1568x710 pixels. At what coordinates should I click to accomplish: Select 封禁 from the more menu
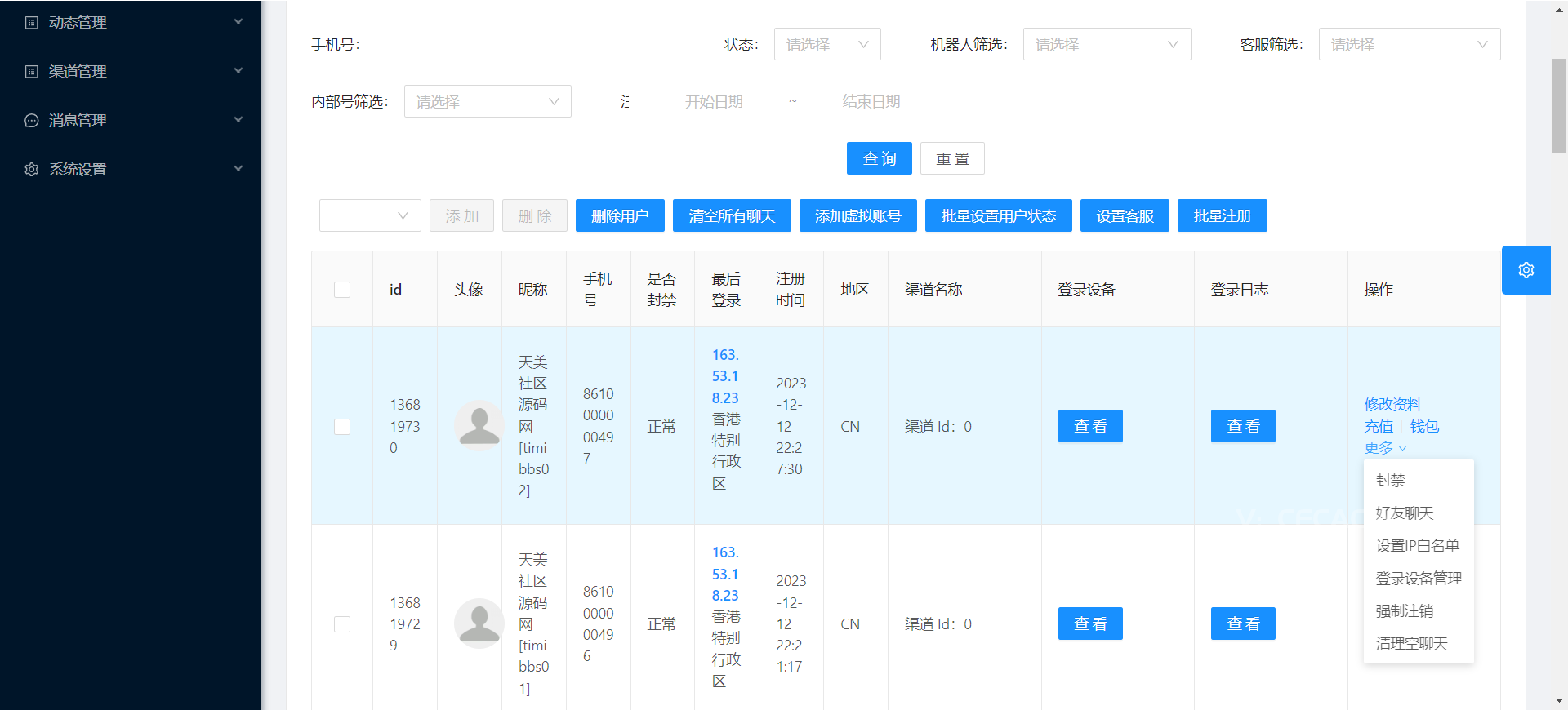click(x=1390, y=481)
